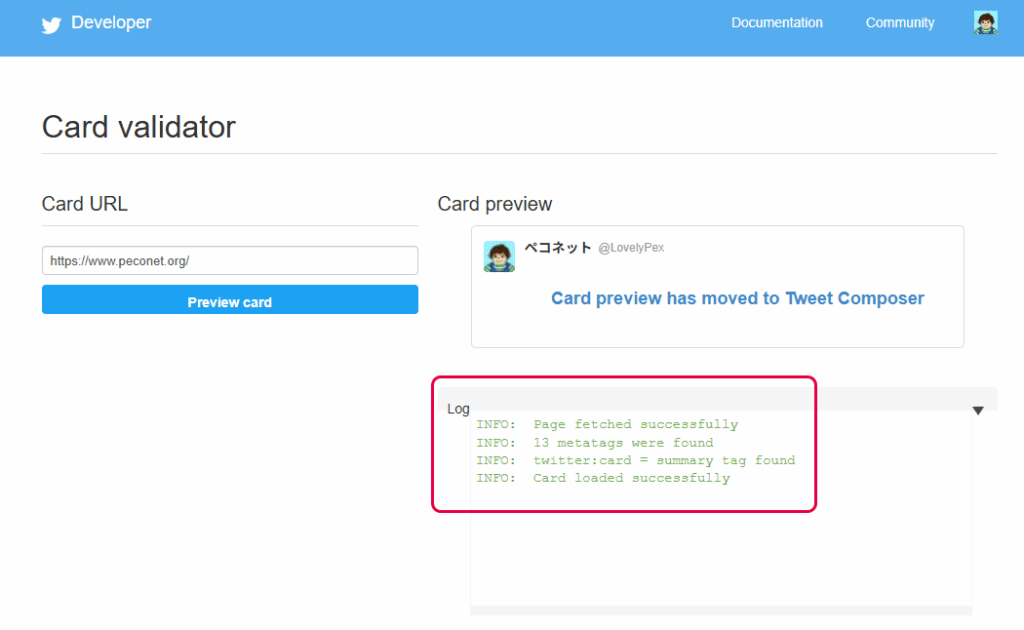Image resolution: width=1024 pixels, height=630 pixels.
Task: Click the ペコネット avatar in card preview
Action: click(499, 257)
